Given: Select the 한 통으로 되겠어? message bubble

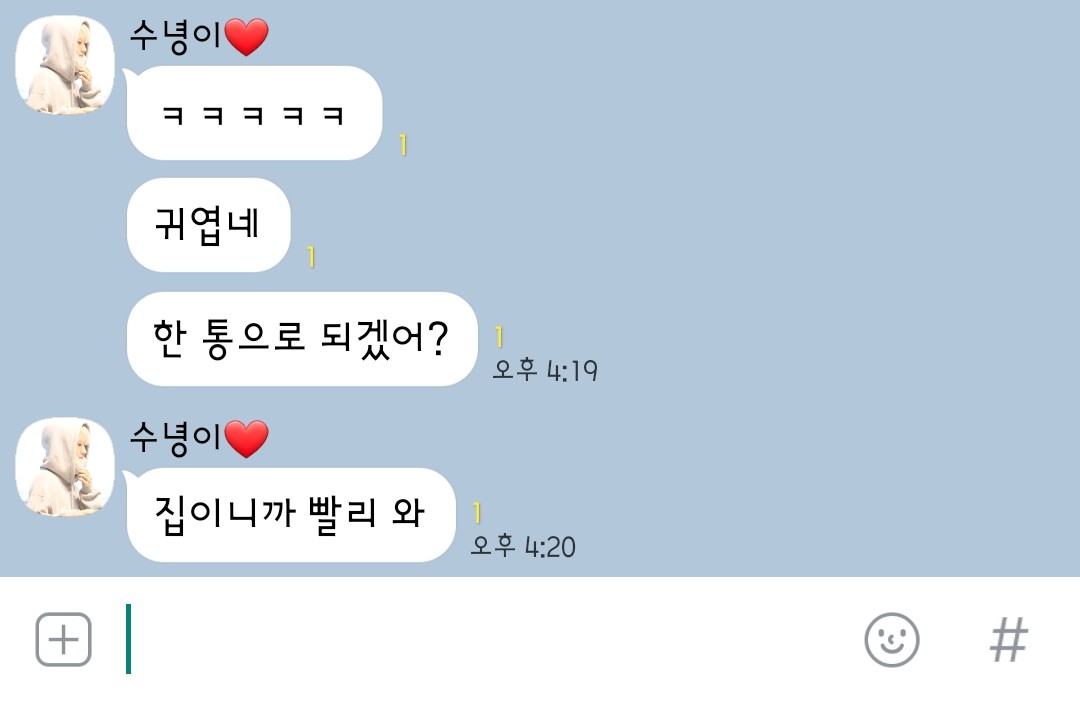Looking at the screenshot, I should [x=302, y=338].
